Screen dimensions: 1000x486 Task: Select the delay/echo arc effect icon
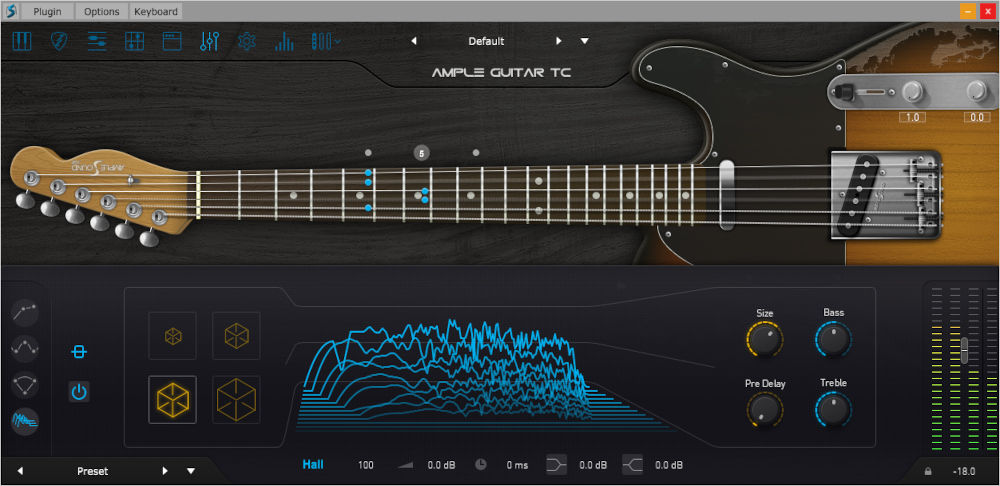pyautogui.click(x=25, y=385)
